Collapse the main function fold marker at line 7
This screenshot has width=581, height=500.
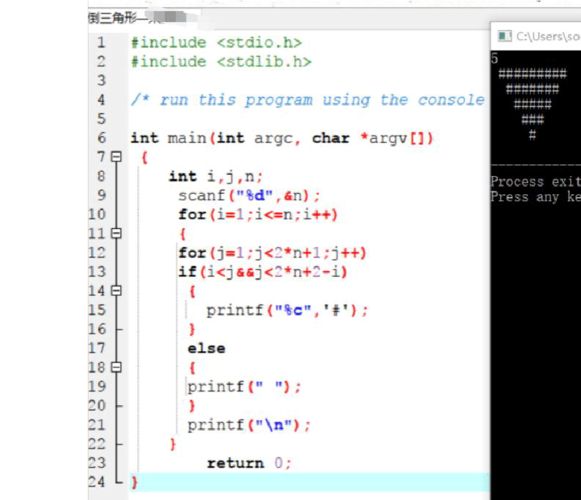click(x=116, y=157)
